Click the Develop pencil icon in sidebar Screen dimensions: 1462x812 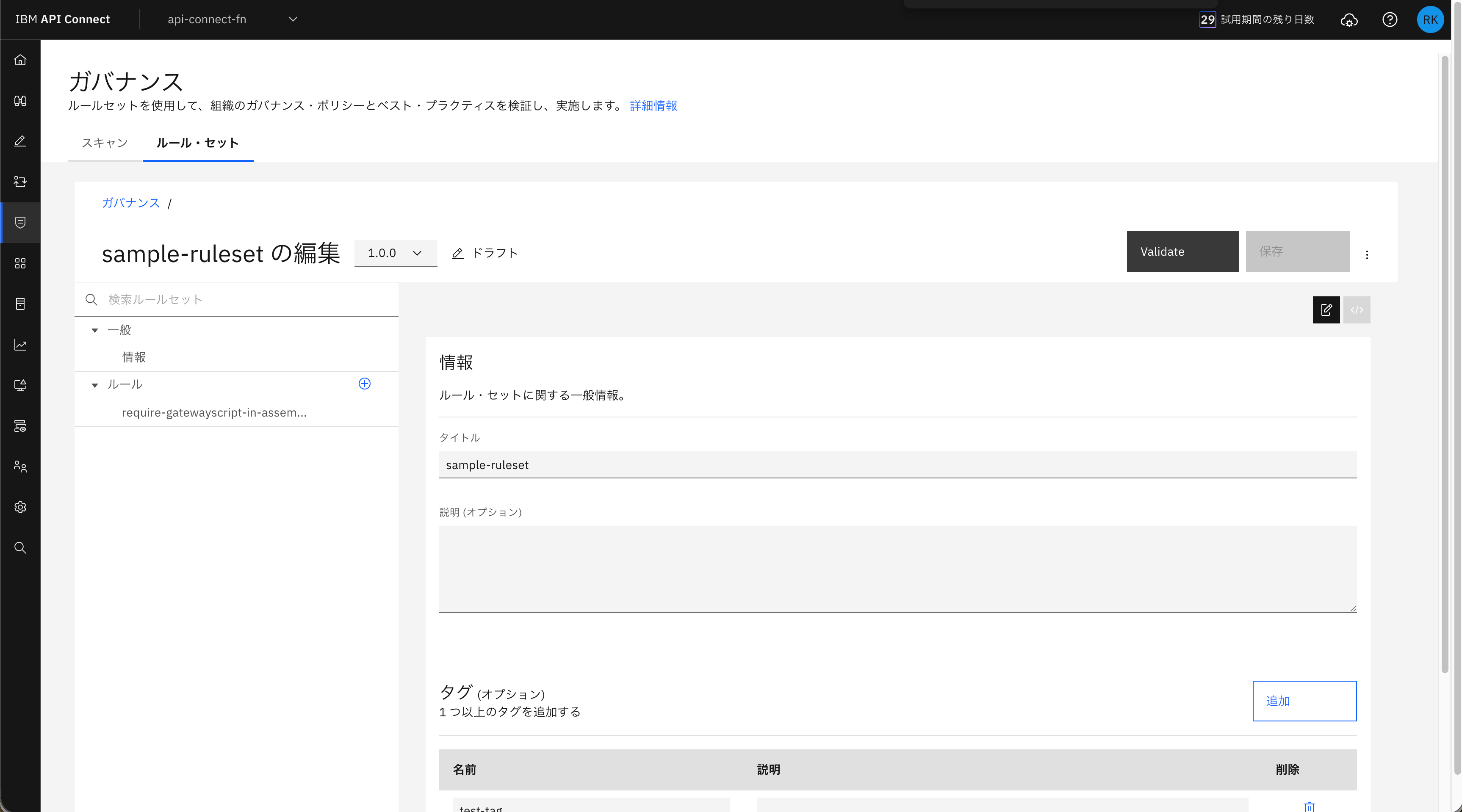point(20,141)
